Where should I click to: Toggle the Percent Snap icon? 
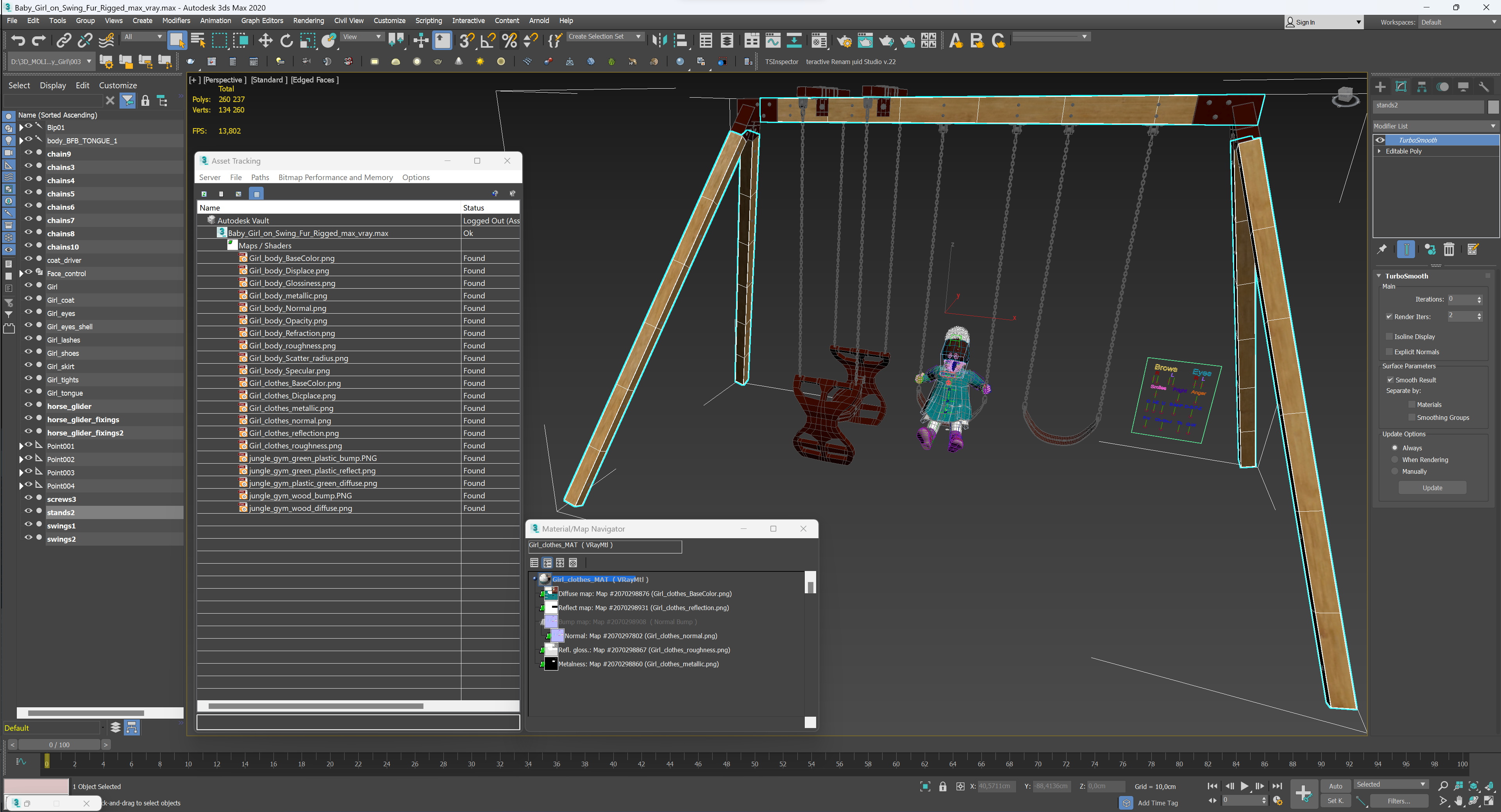[509, 40]
